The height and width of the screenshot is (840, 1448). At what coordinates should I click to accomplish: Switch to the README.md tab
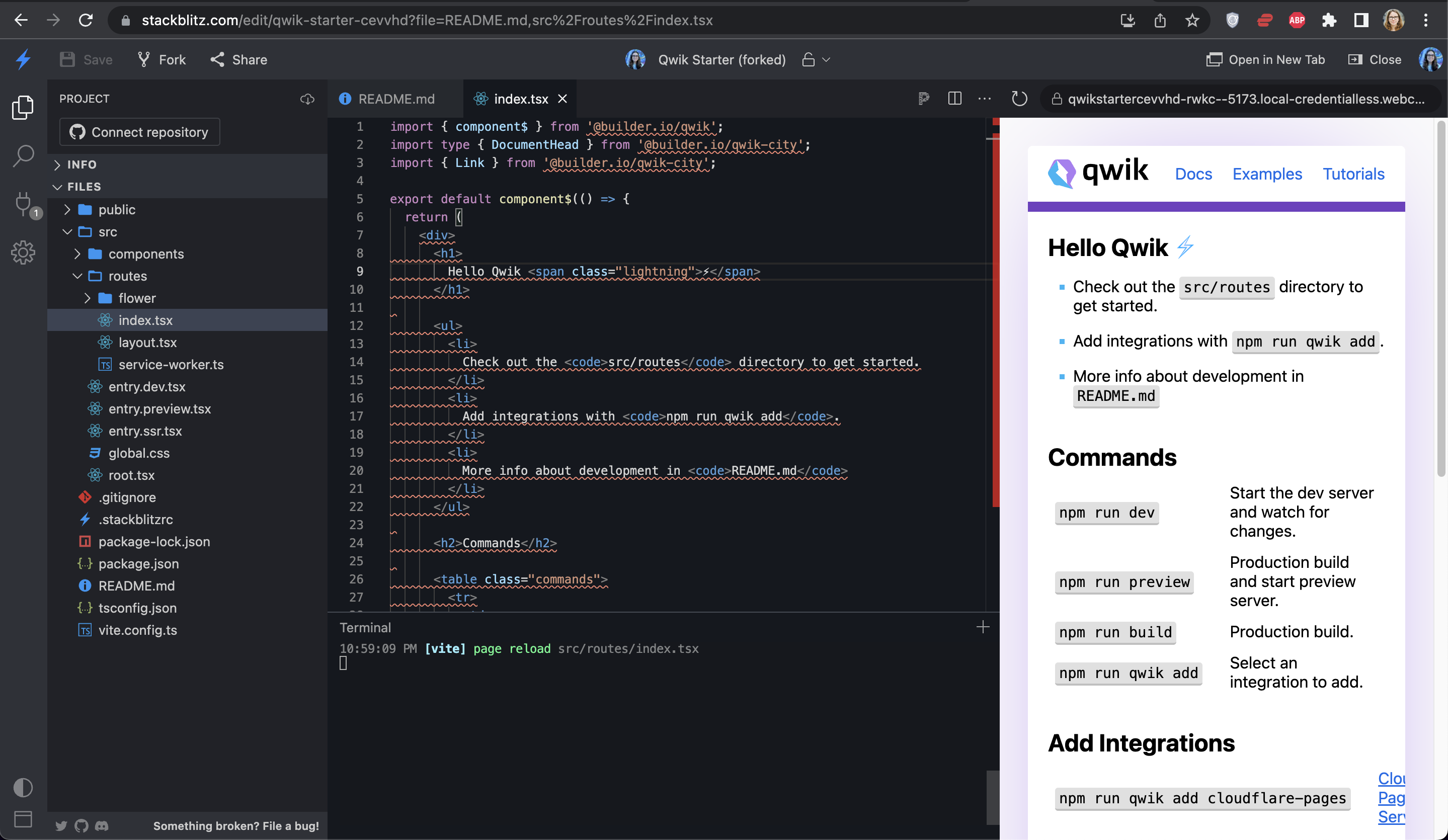pos(395,99)
